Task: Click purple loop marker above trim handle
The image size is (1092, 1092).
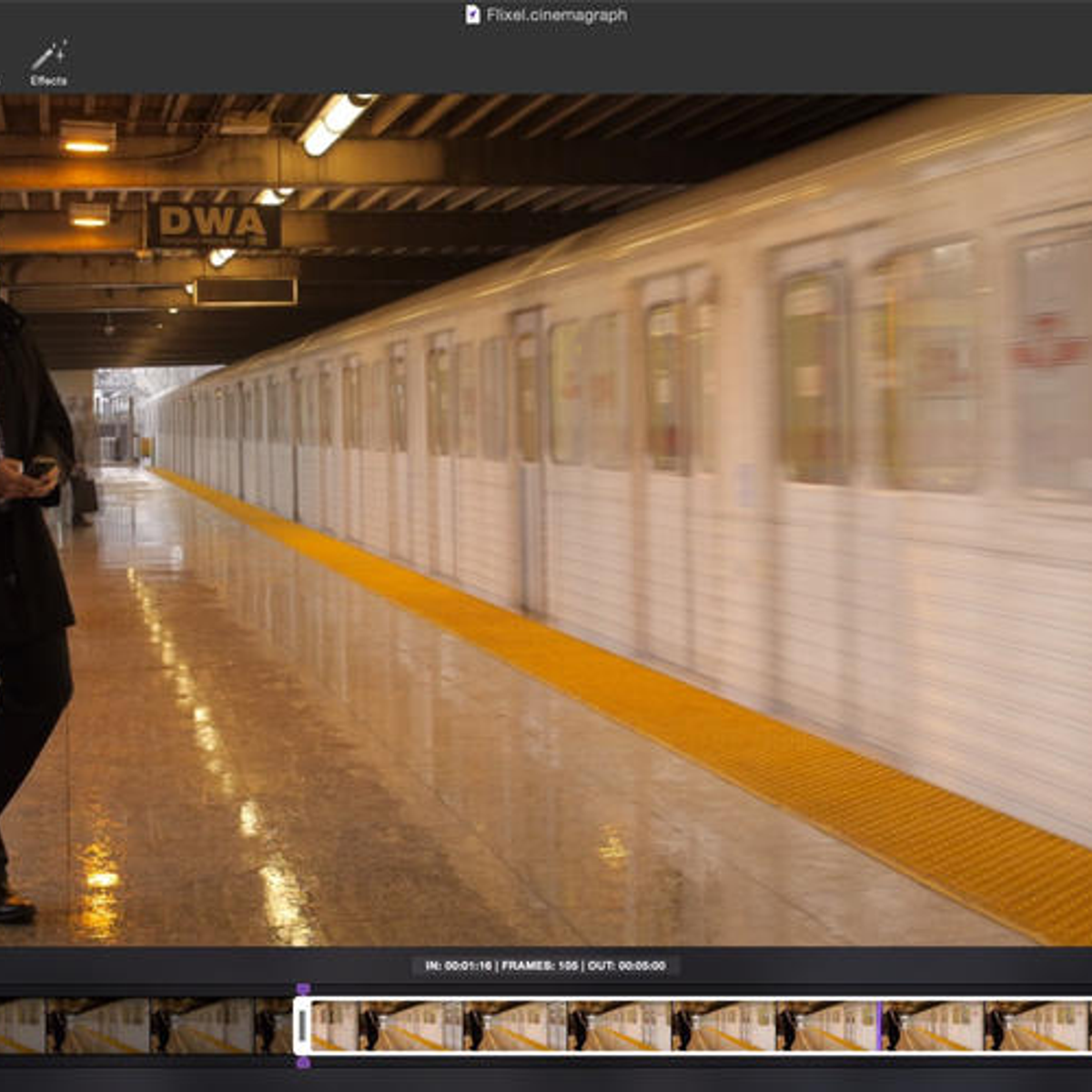Action: (303, 988)
